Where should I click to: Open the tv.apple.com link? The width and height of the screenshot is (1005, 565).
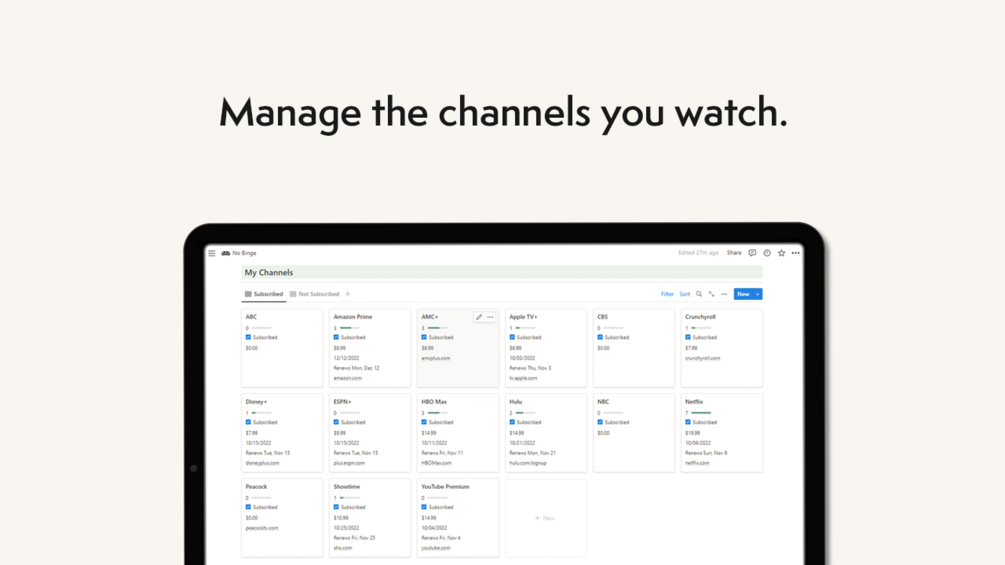click(x=523, y=378)
